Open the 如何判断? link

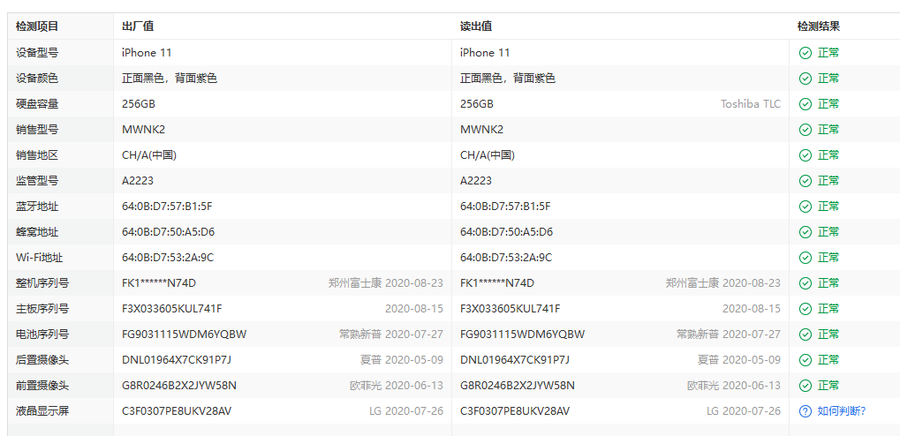[841, 411]
